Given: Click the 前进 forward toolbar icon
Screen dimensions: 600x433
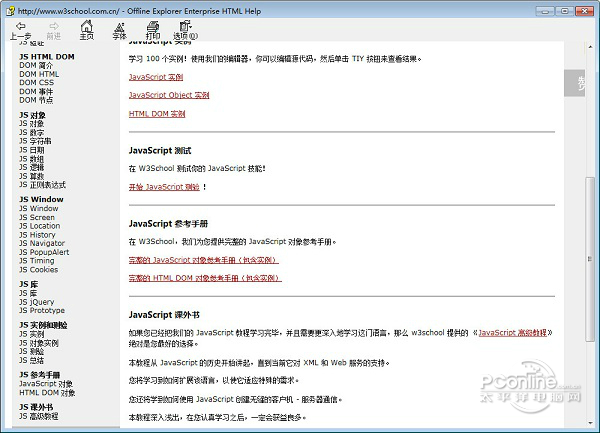Looking at the screenshot, I should coord(54,30).
